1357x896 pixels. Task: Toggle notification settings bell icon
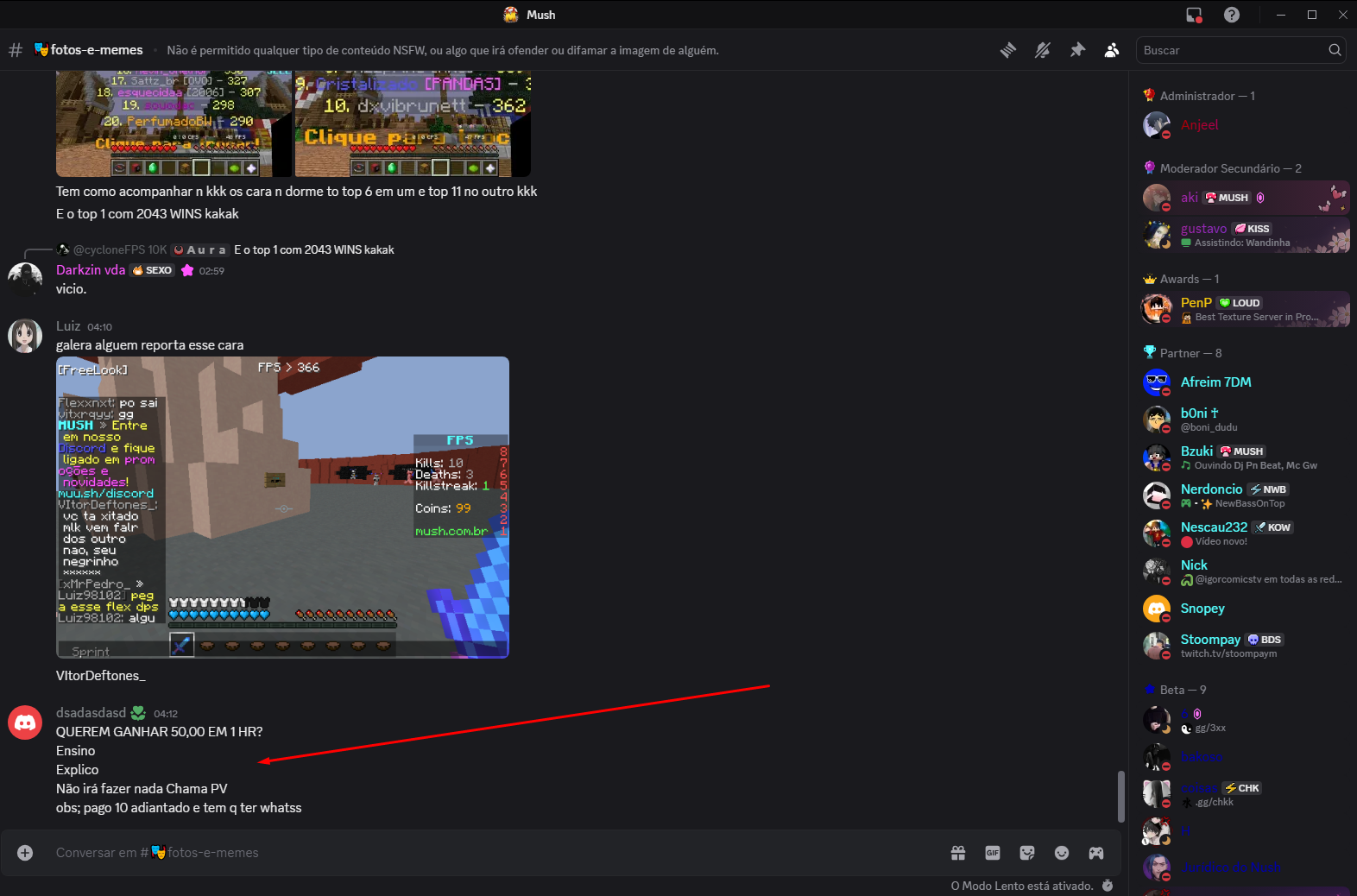(x=1043, y=50)
